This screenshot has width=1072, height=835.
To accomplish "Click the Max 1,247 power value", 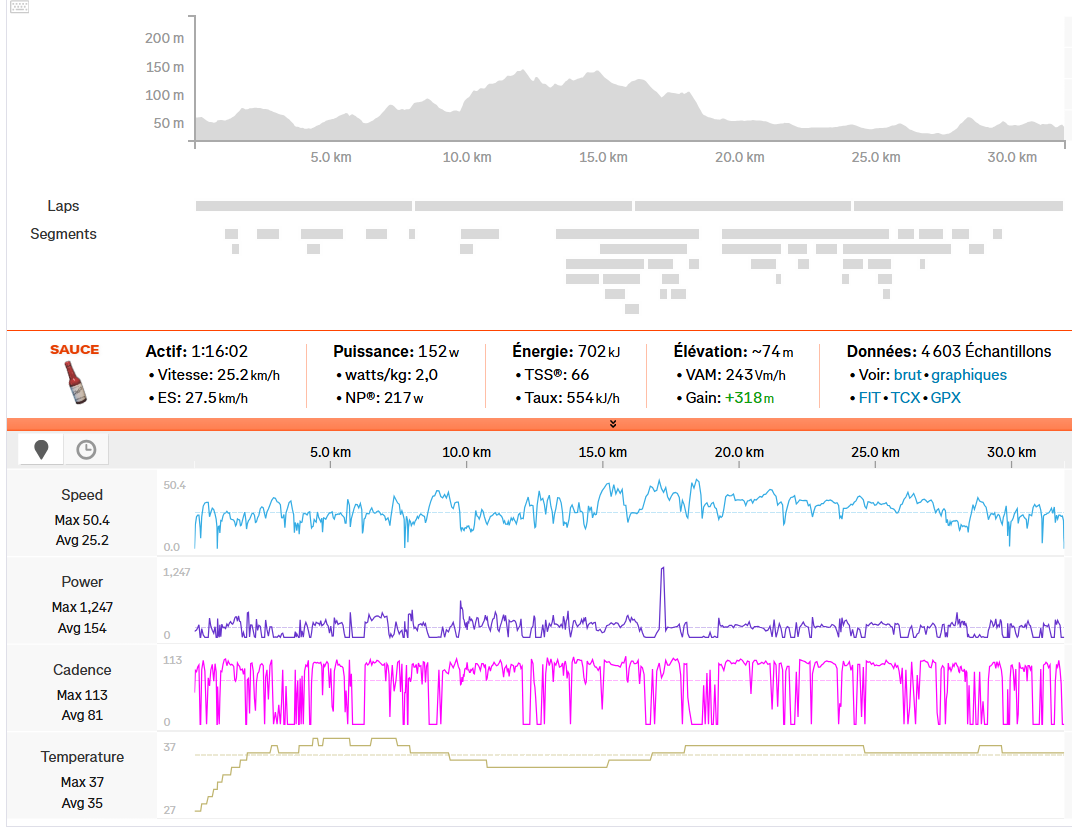I will (82, 607).
